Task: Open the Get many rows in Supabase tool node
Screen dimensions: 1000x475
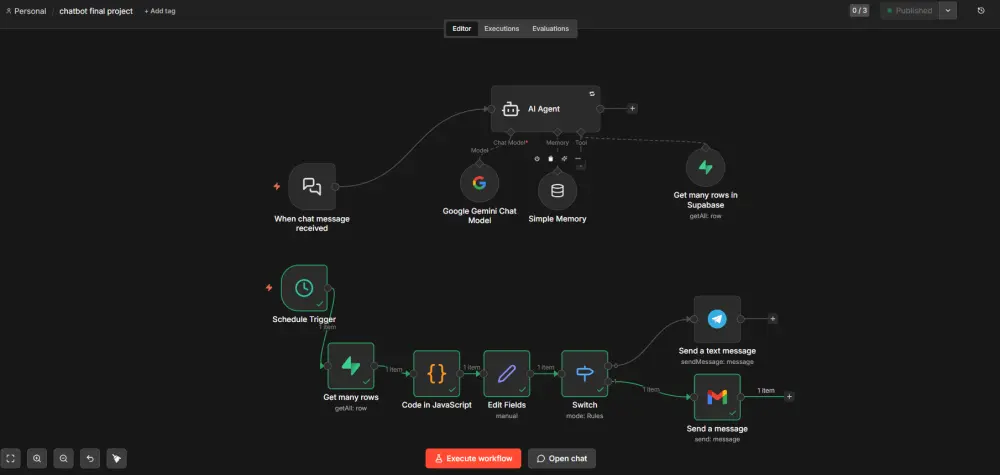Action: [x=705, y=168]
